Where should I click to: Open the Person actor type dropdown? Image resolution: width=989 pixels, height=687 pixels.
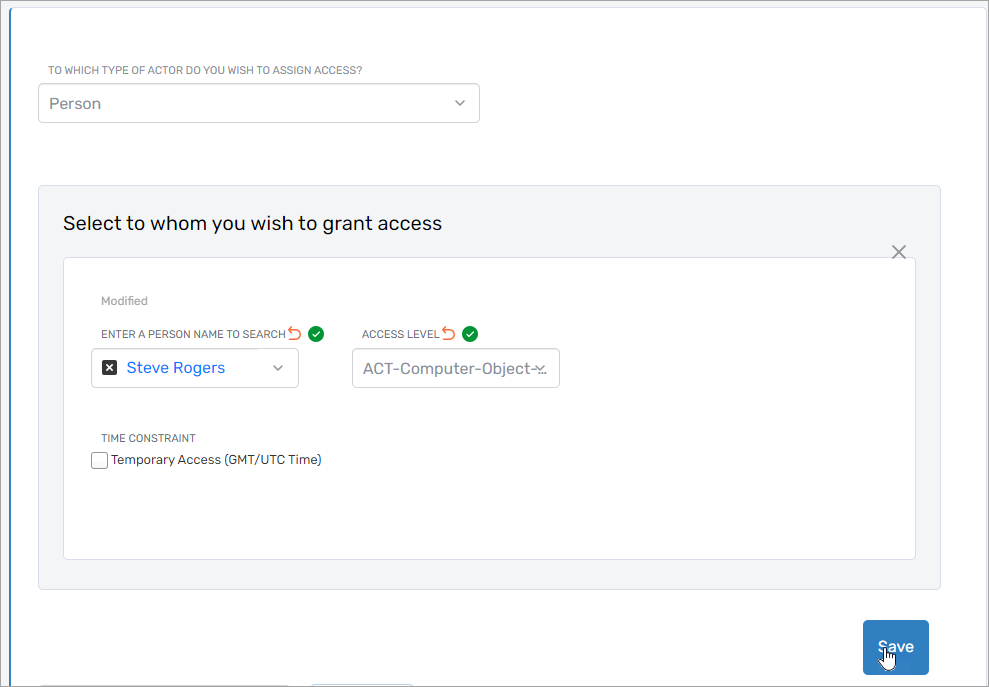click(x=258, y=103)
